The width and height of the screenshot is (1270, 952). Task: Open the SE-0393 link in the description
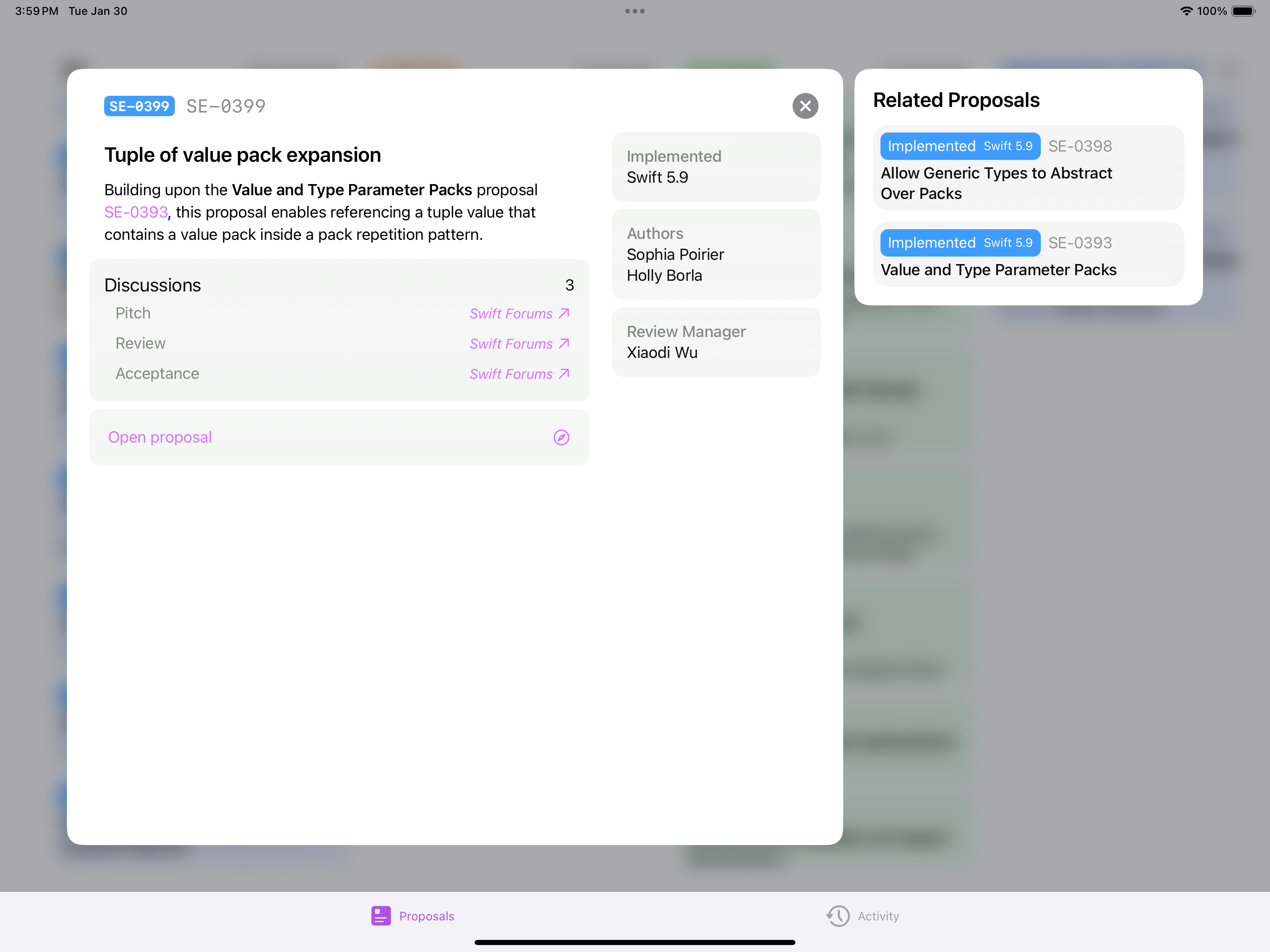(x=136, y=212)
